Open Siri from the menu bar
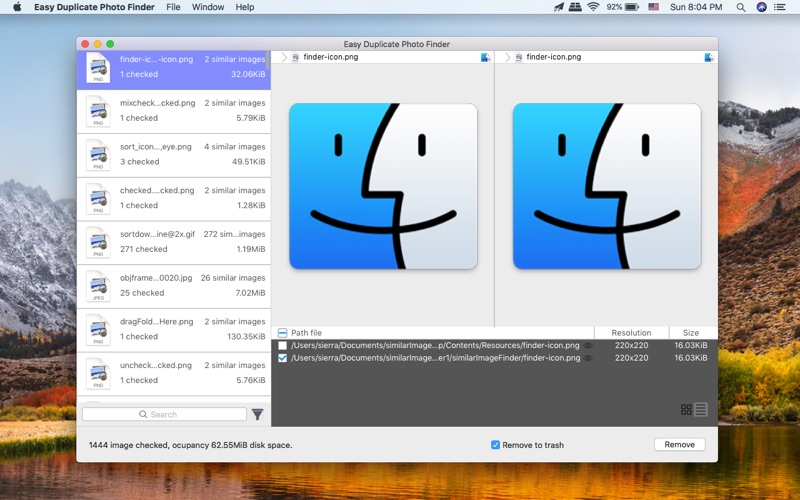This screenshot has width=800, height=500. point(762,7)
